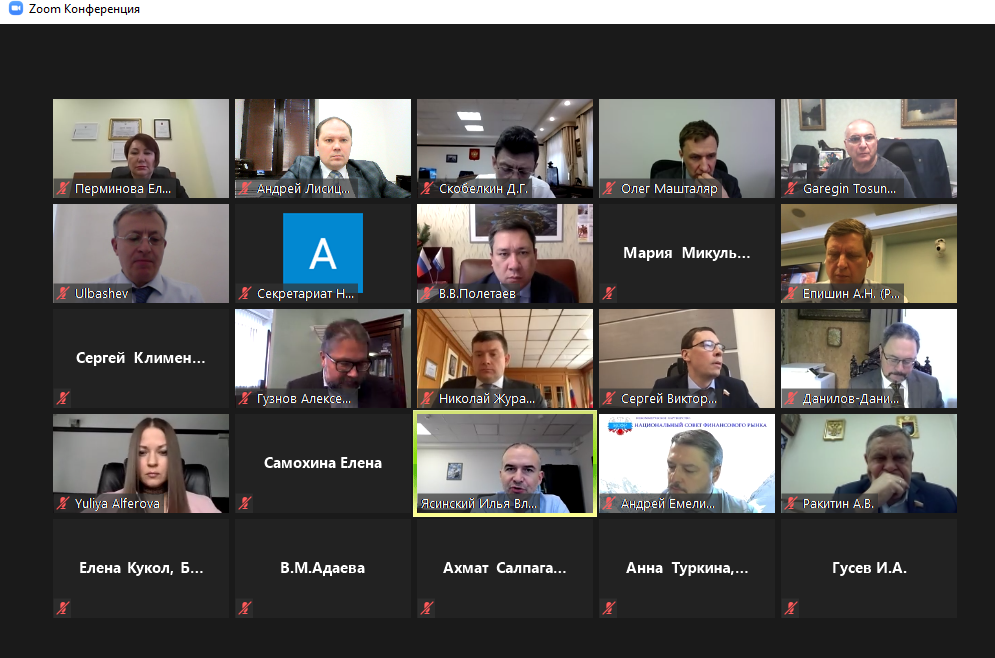Select active speaker Ясинский Илья video tile

[x=505, y=463]
